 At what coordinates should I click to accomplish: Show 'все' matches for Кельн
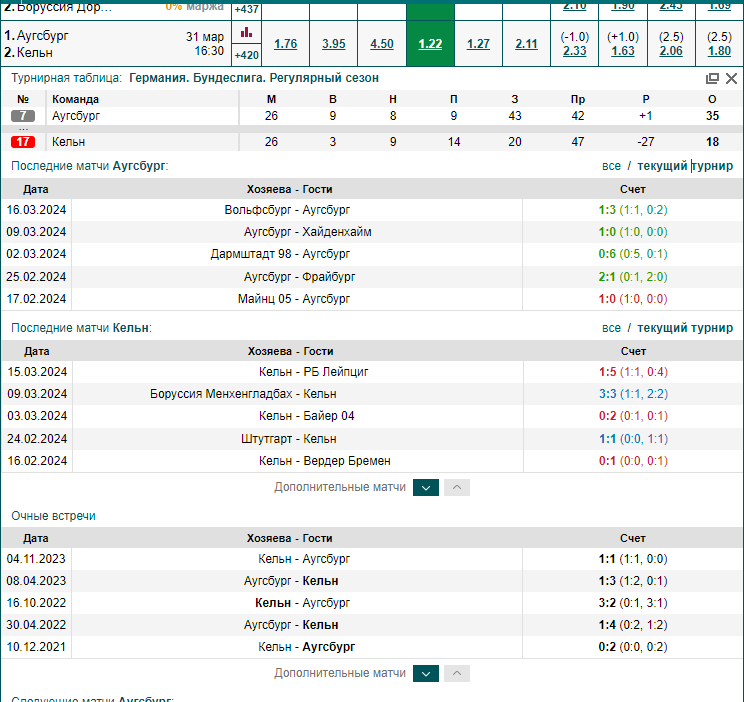pyautogui.click(x=611, y=328)
